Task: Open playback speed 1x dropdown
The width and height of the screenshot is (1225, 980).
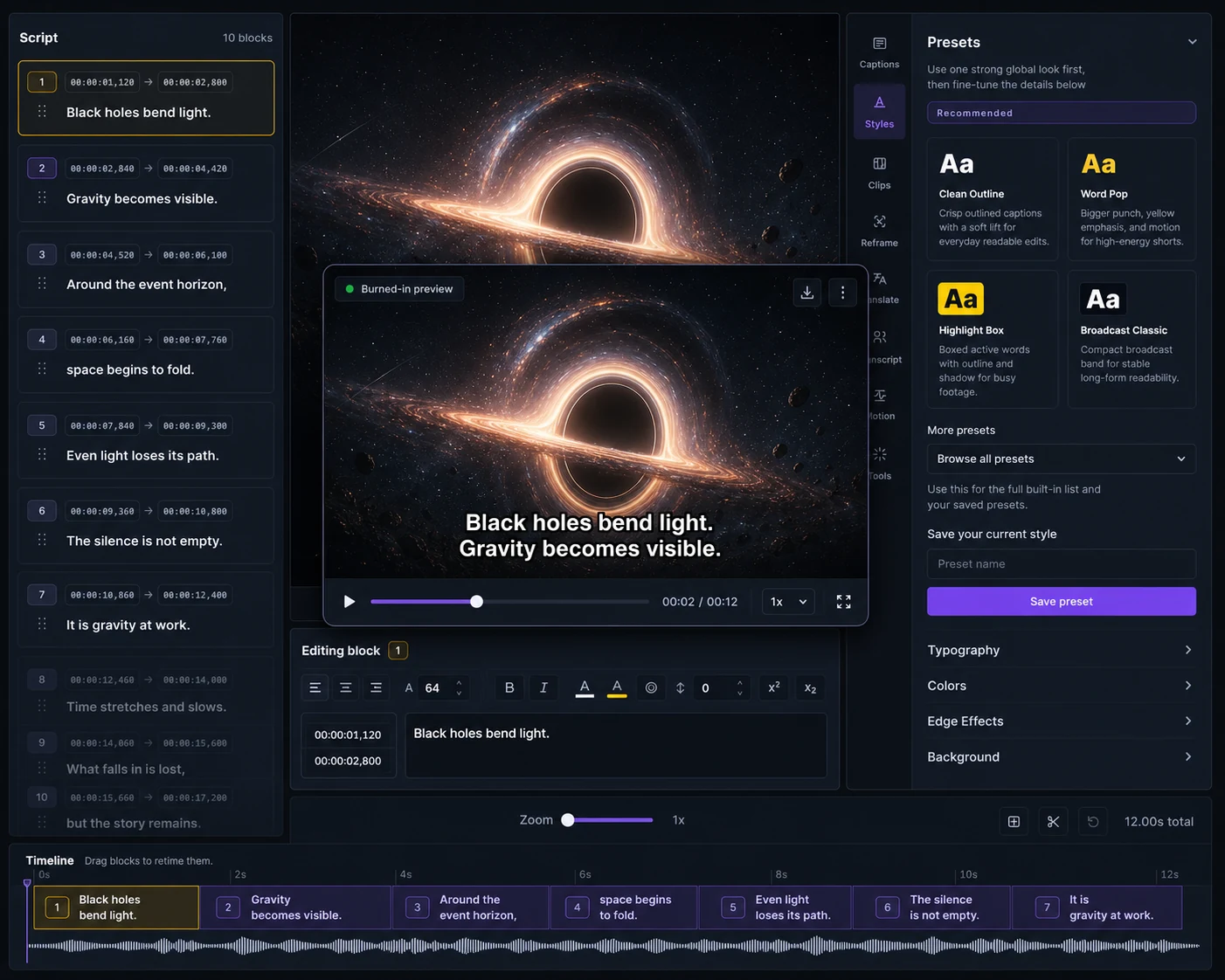Action: click(788, 602)
